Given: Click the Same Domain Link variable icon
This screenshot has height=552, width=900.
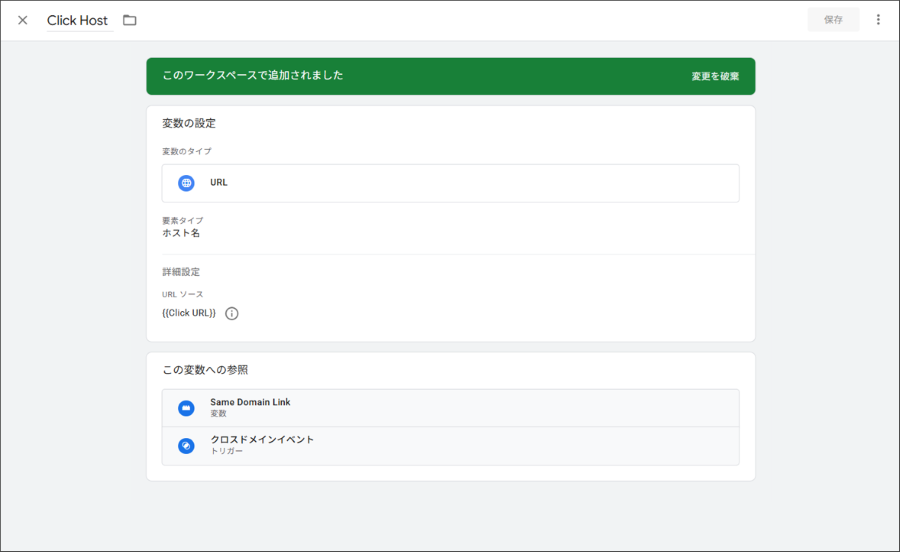Looking at the screenshot, I should (186, 408).
